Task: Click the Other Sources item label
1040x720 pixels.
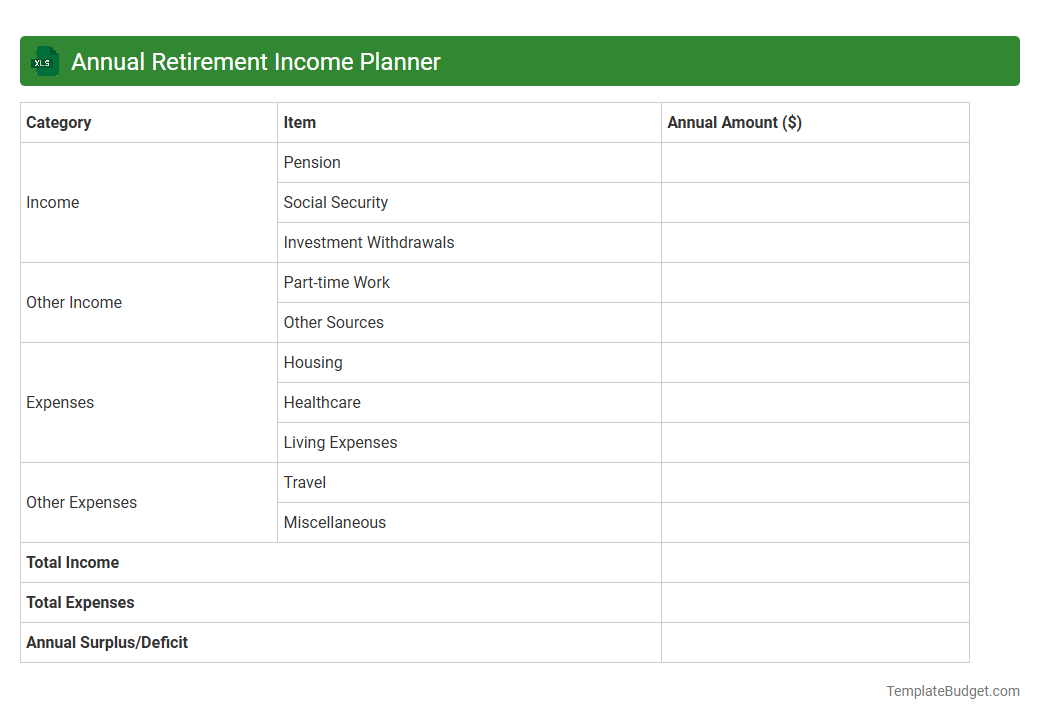Action: pos(333,322)
